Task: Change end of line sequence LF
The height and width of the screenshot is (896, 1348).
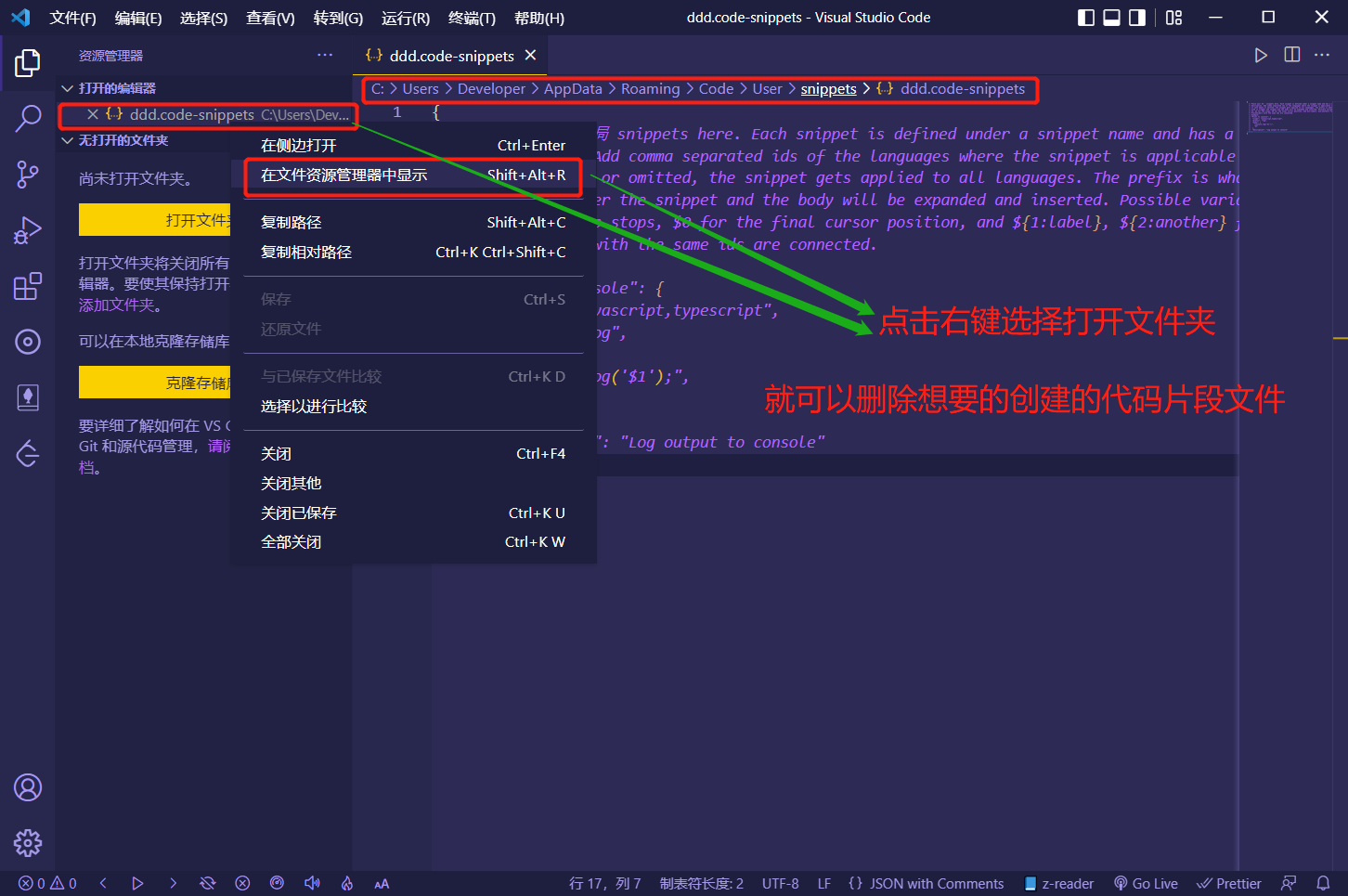Action: pos(824,884)
